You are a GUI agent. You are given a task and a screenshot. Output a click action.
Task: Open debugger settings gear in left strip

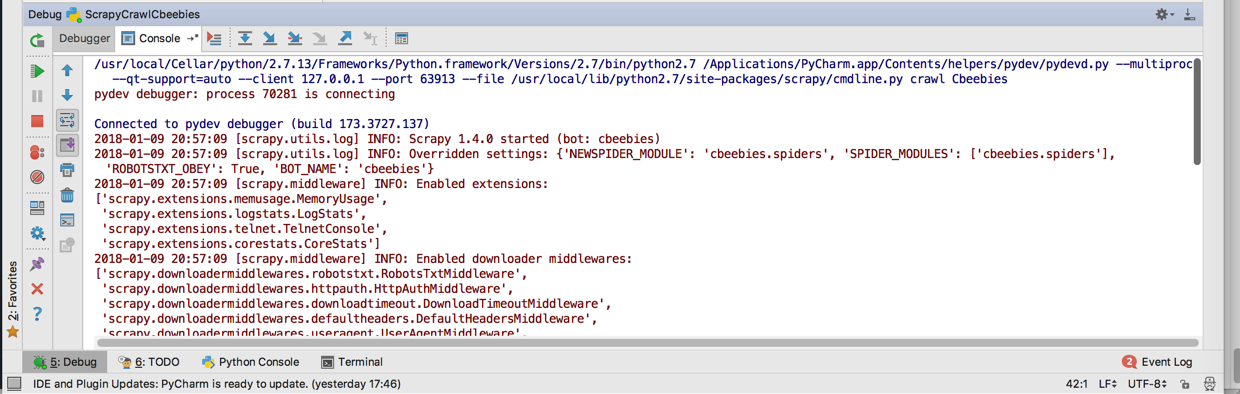click(x=37, y=233)
